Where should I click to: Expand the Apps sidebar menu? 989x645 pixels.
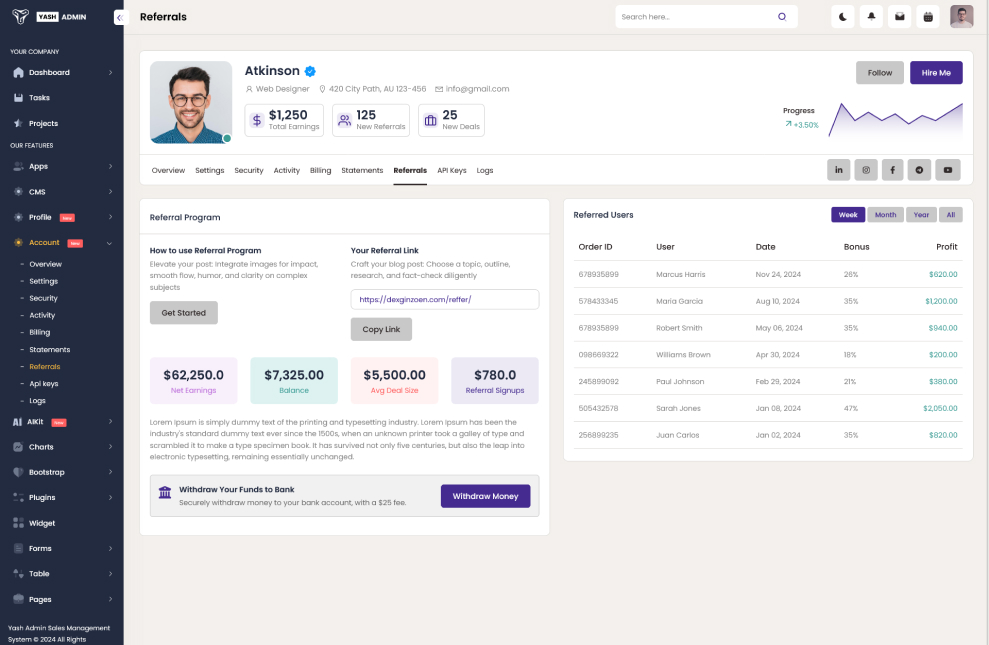(x=62, y=166)
